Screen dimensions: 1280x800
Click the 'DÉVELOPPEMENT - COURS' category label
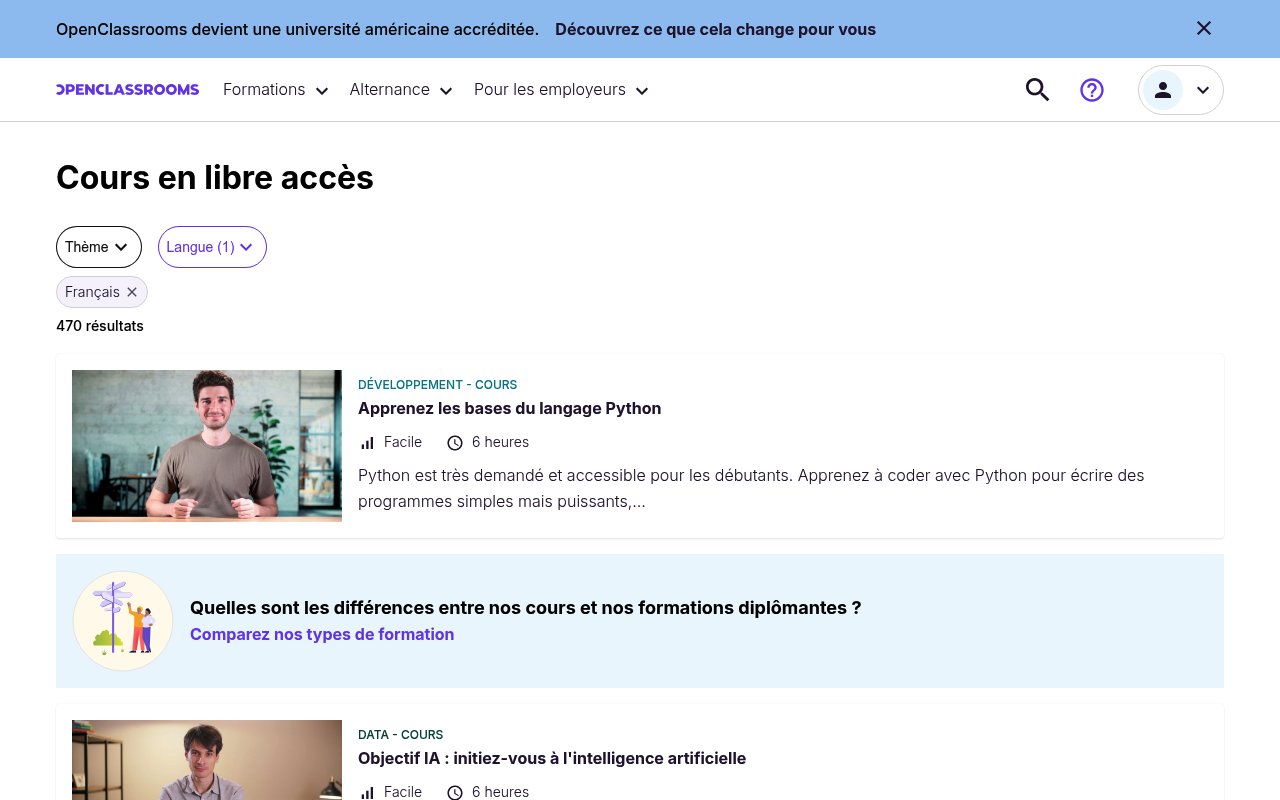tap(437, 385)
